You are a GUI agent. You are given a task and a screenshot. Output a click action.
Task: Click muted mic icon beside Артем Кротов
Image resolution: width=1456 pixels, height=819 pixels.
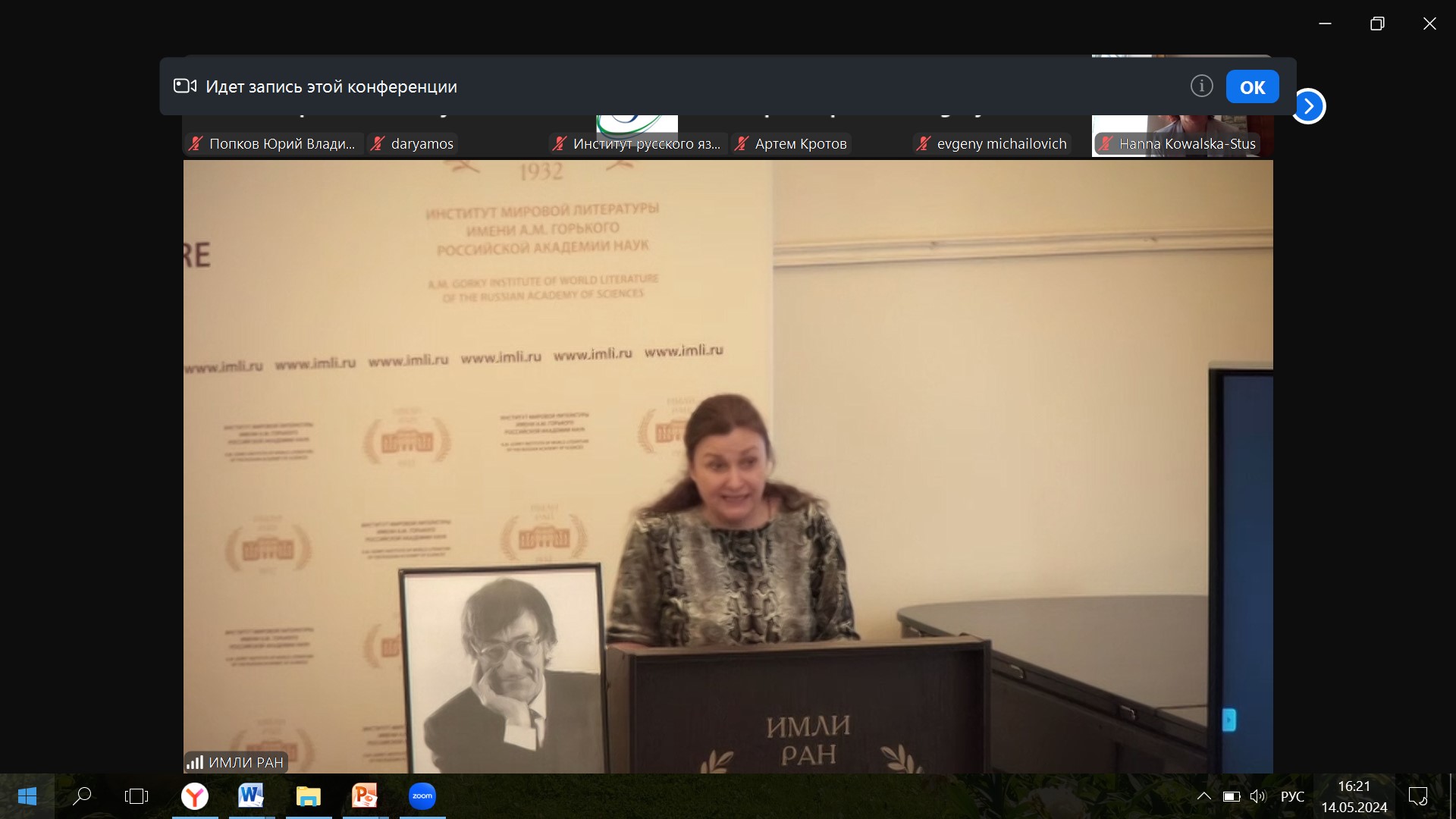pos(742,143)
